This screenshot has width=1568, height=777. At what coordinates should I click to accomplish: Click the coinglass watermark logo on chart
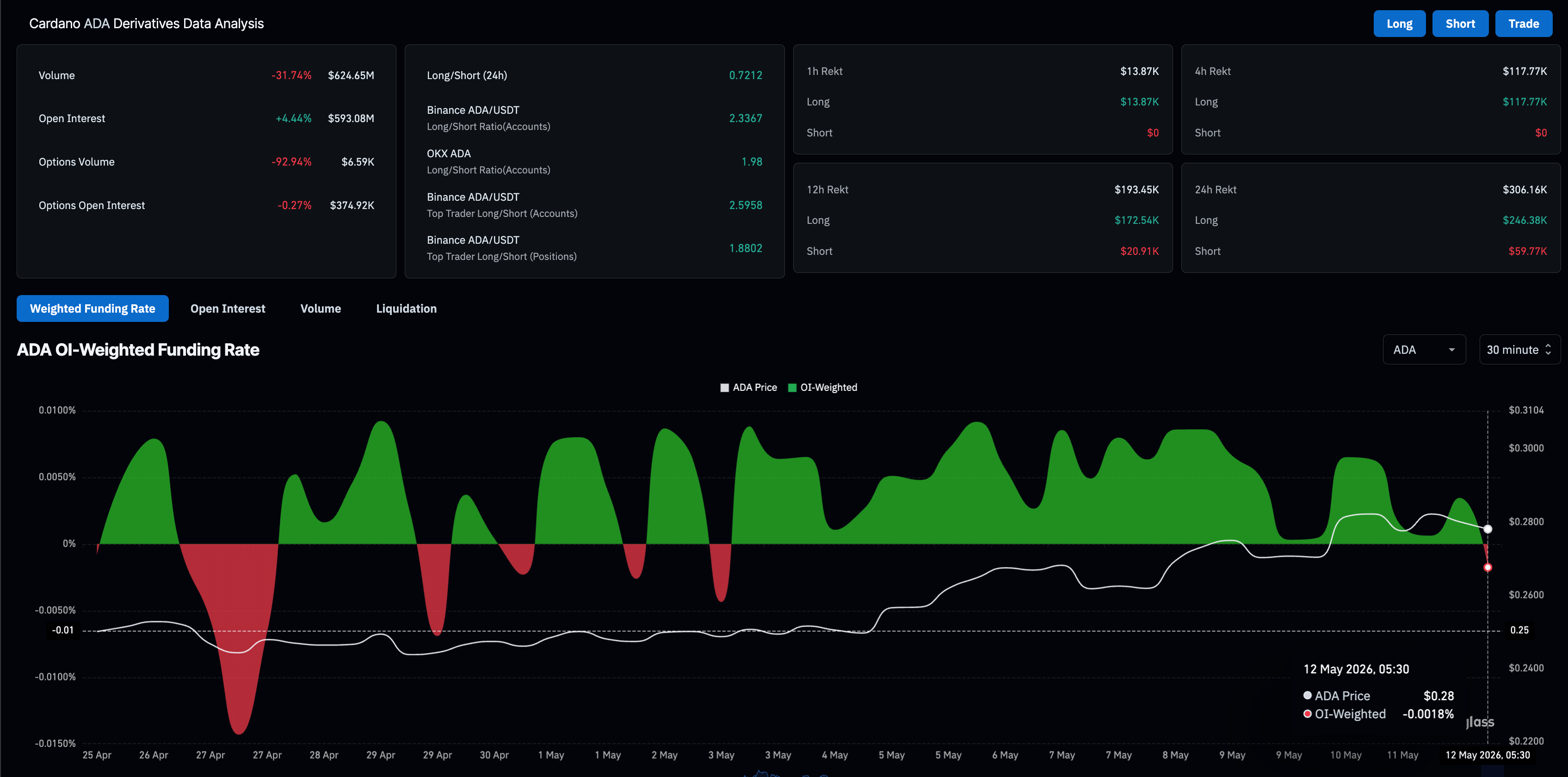tap(1480, 722)
